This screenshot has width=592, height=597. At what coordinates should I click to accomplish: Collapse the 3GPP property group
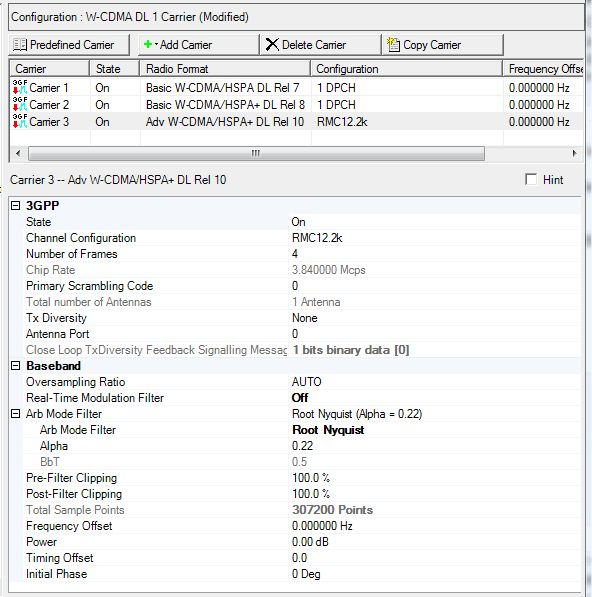coord(15,206)
